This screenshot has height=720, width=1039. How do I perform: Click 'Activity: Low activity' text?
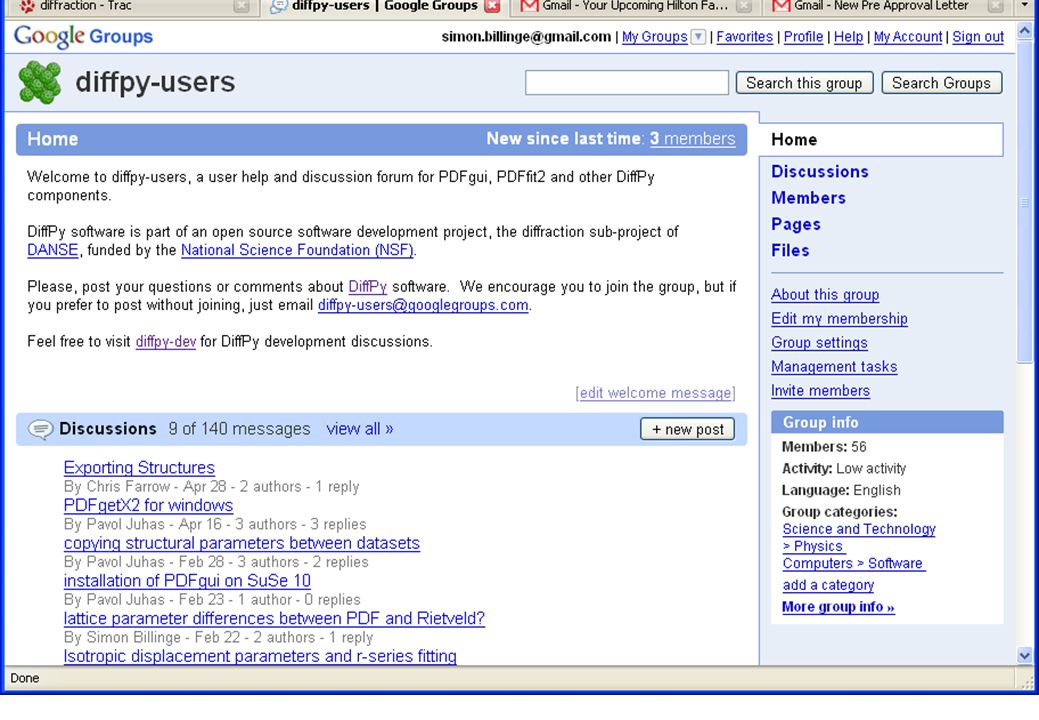(844, 469)
